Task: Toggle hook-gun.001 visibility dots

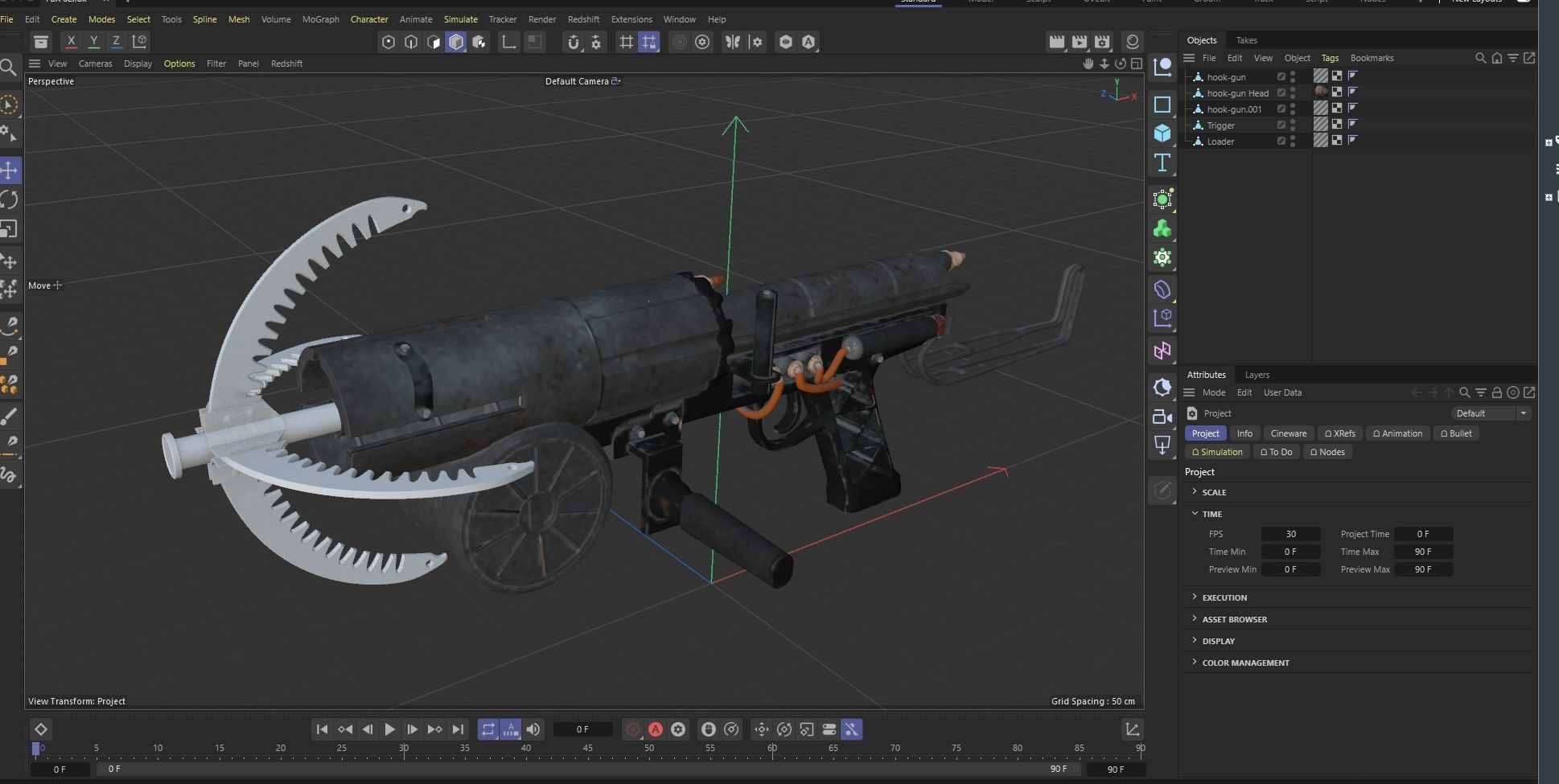Action: pos(1293,109)
